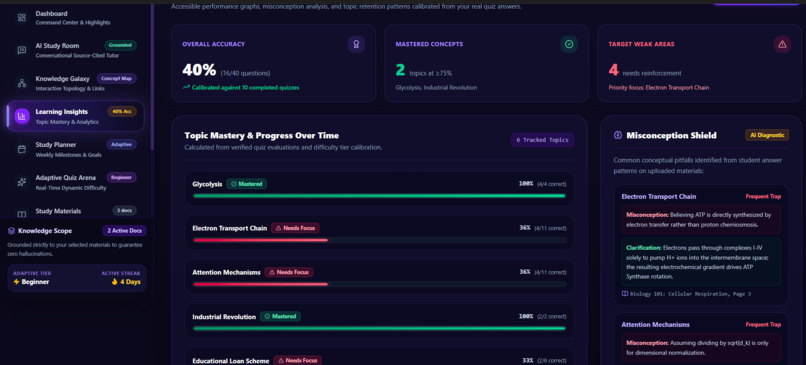Open AI Study Room in sidebar

pos(76,50)
